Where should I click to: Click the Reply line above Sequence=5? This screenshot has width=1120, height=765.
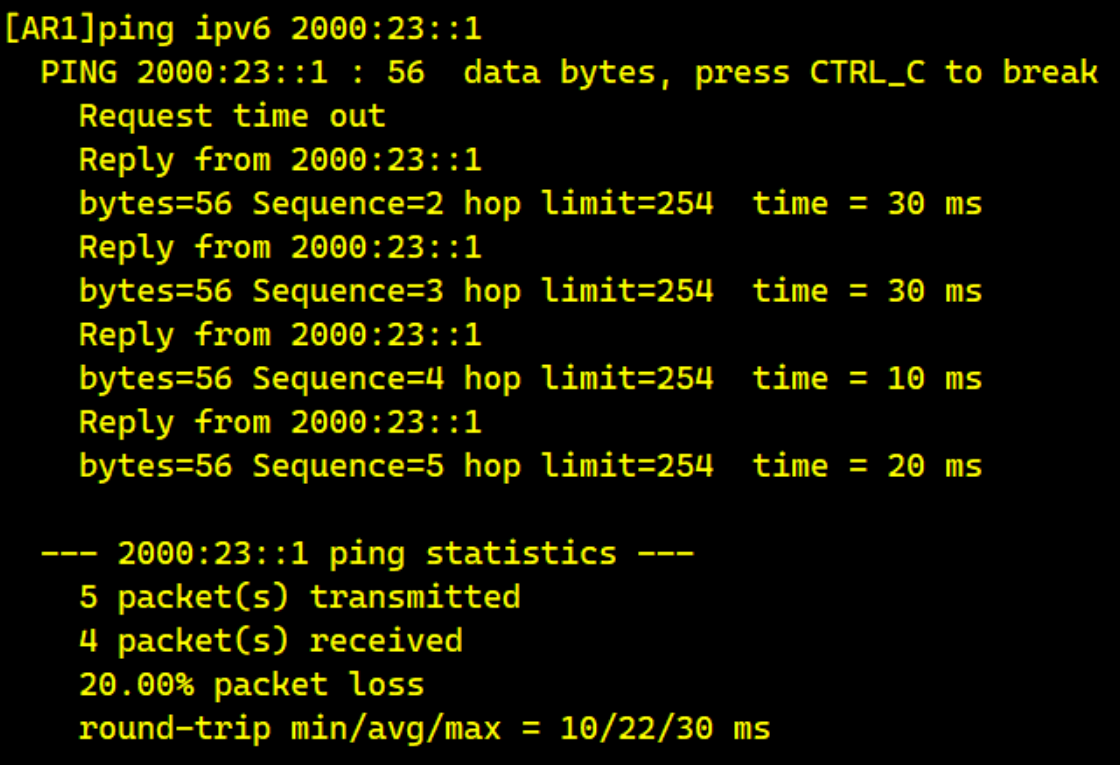click(x=280, y=422)
